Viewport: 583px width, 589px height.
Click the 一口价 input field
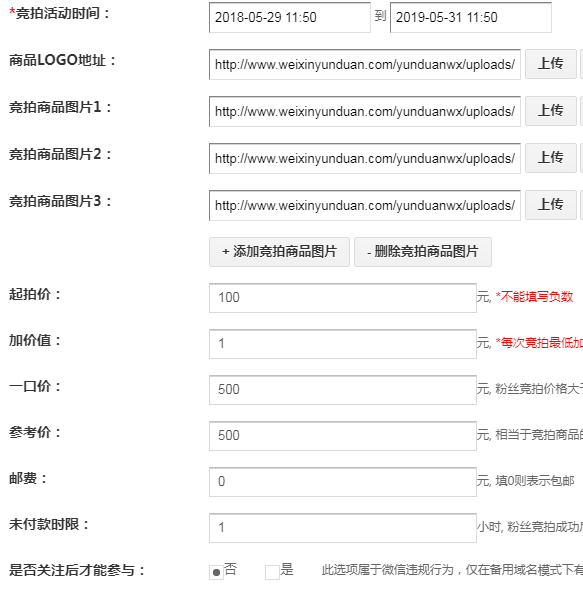click(343, 390)
